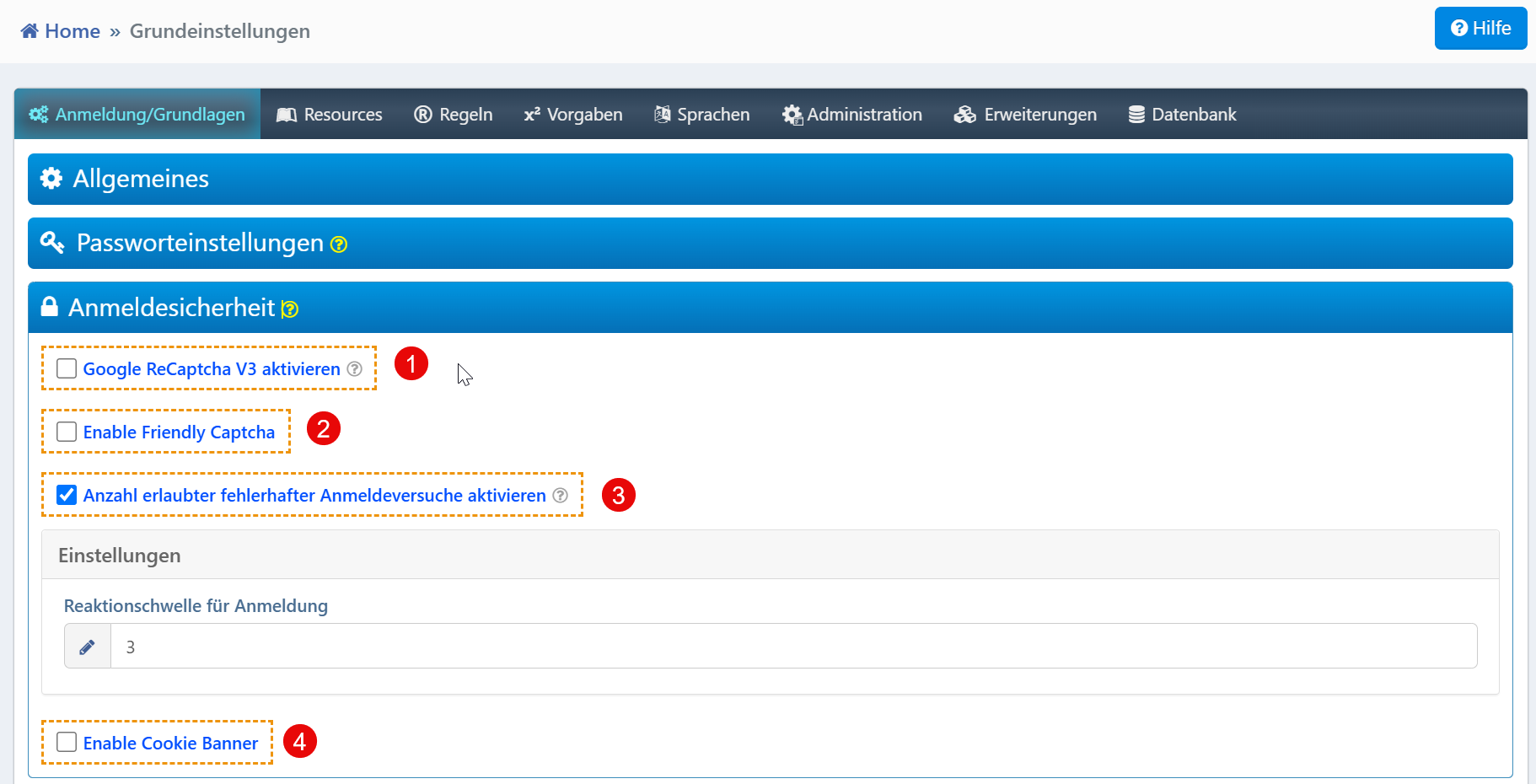Focus the Reaktionschwelle für Anmeldung input field
Image resolution: width=1536 pixels, height=784 pixels.
(792, 647)
